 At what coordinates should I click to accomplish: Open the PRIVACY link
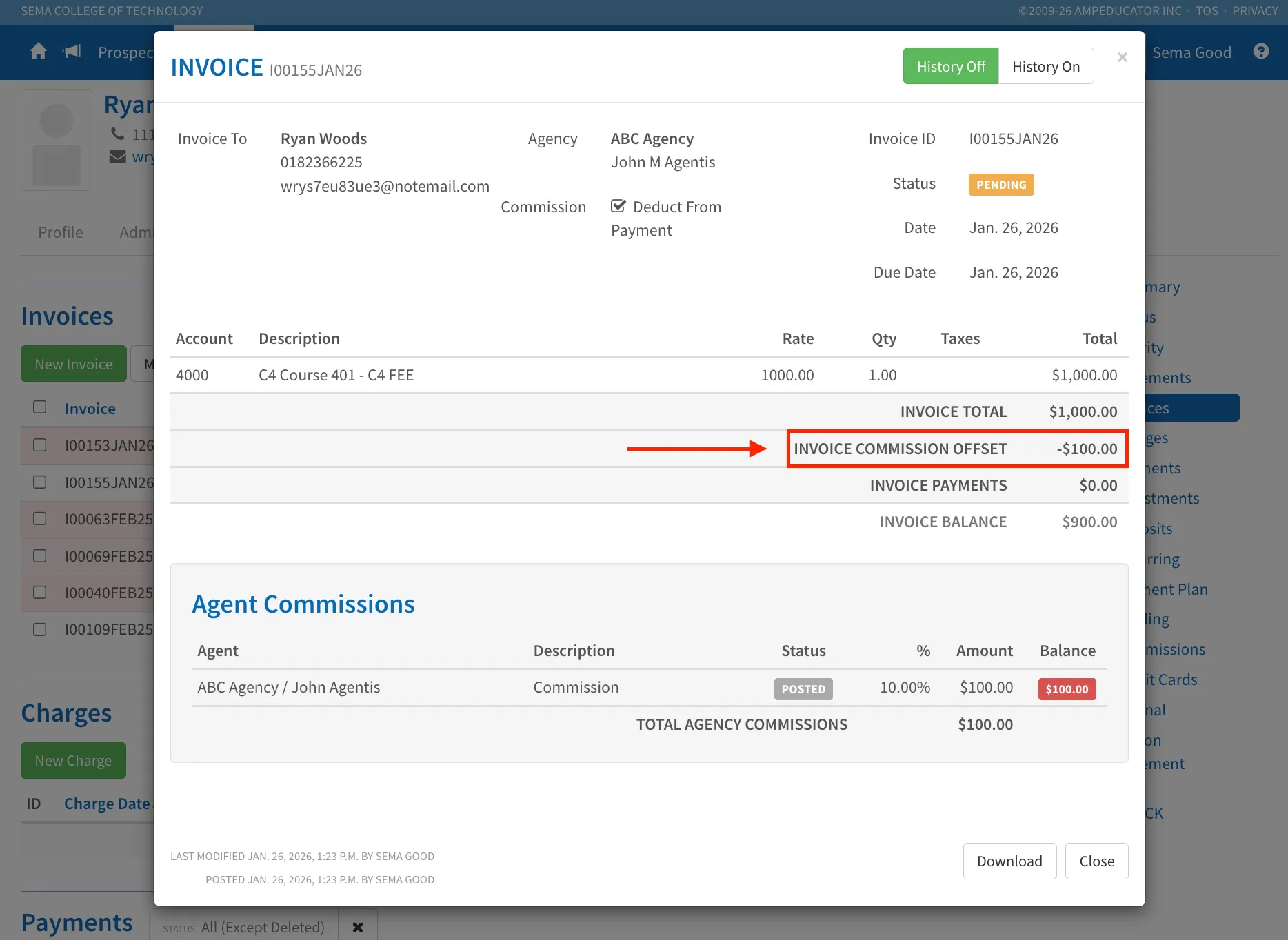(1255, 11)
